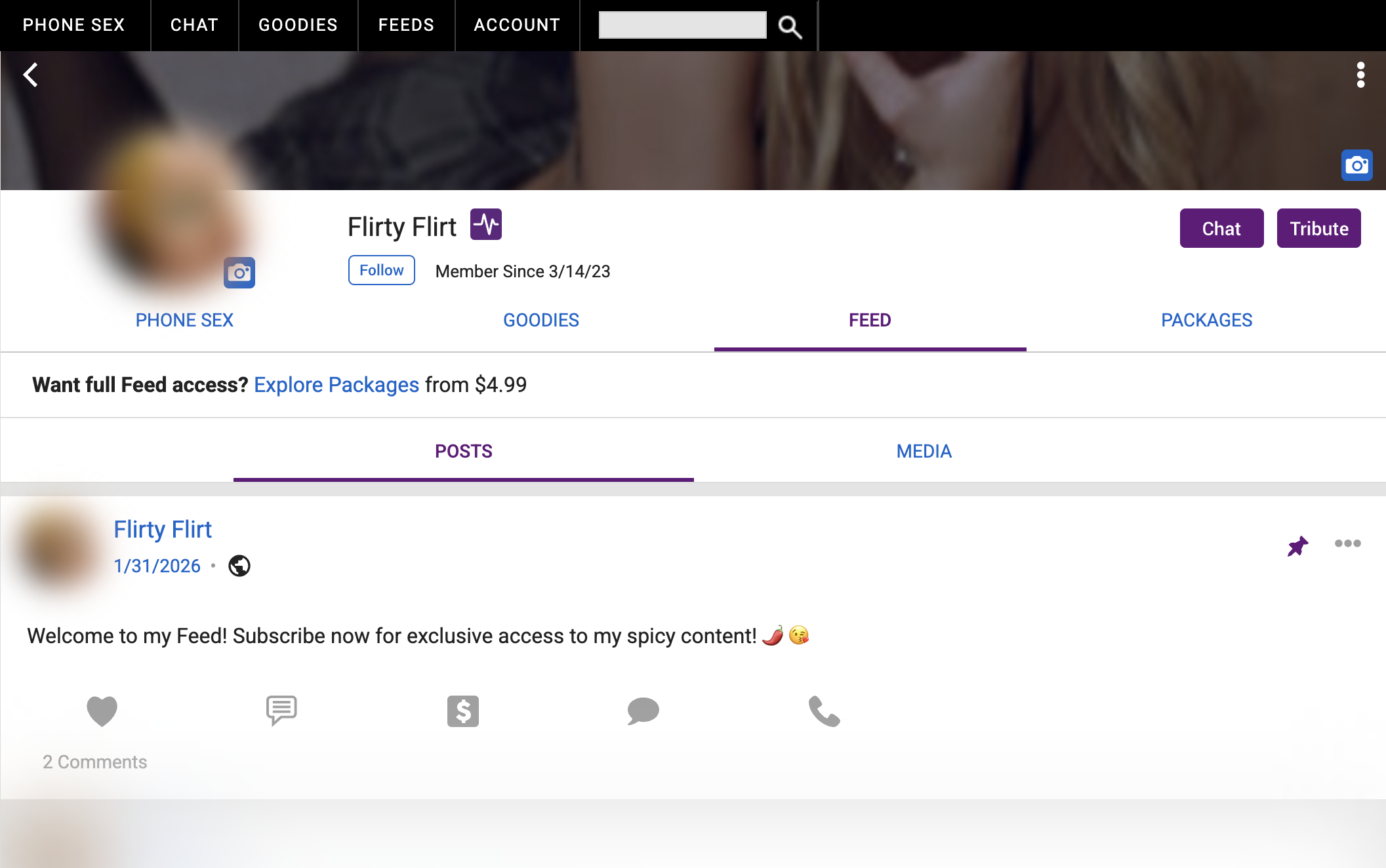Click the Tribute button
1386x868 pixels.
click(x=1318, y=228)
